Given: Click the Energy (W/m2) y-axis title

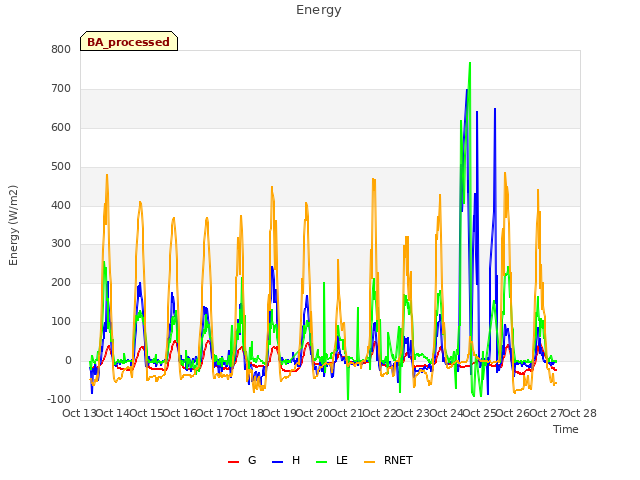Looking at the screenshot, I should tap(13, 225).
